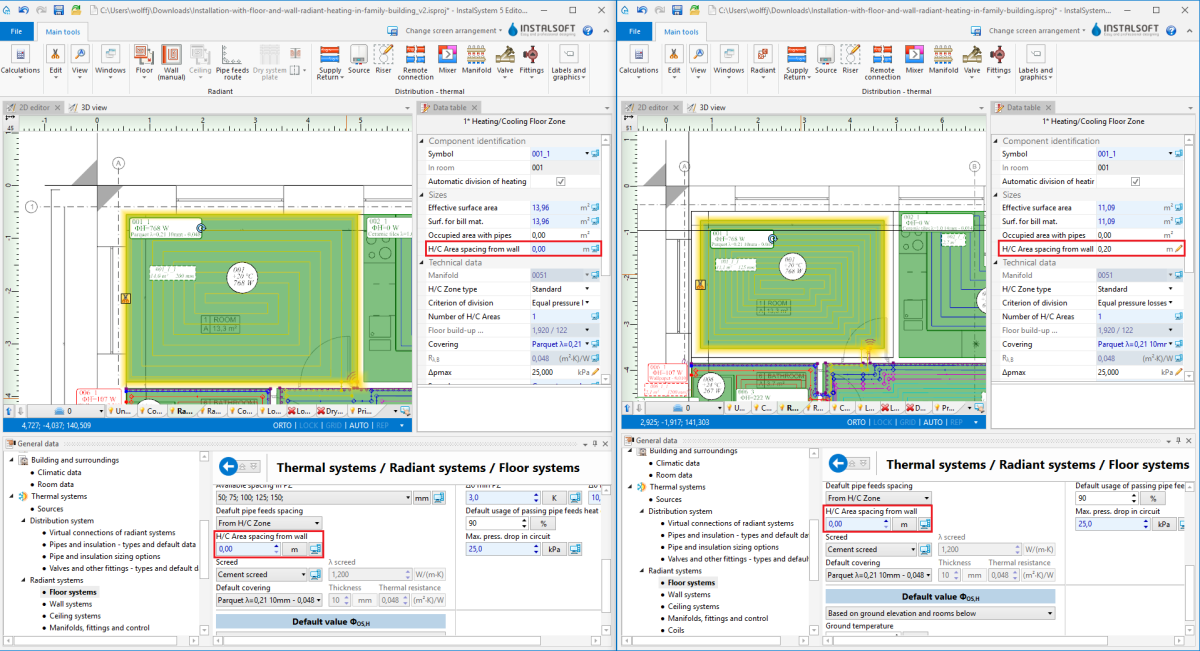1200x651 pixels.
Task: Open the 'Based on ground elevation' dropdown
Action: (x=939, y=613)
